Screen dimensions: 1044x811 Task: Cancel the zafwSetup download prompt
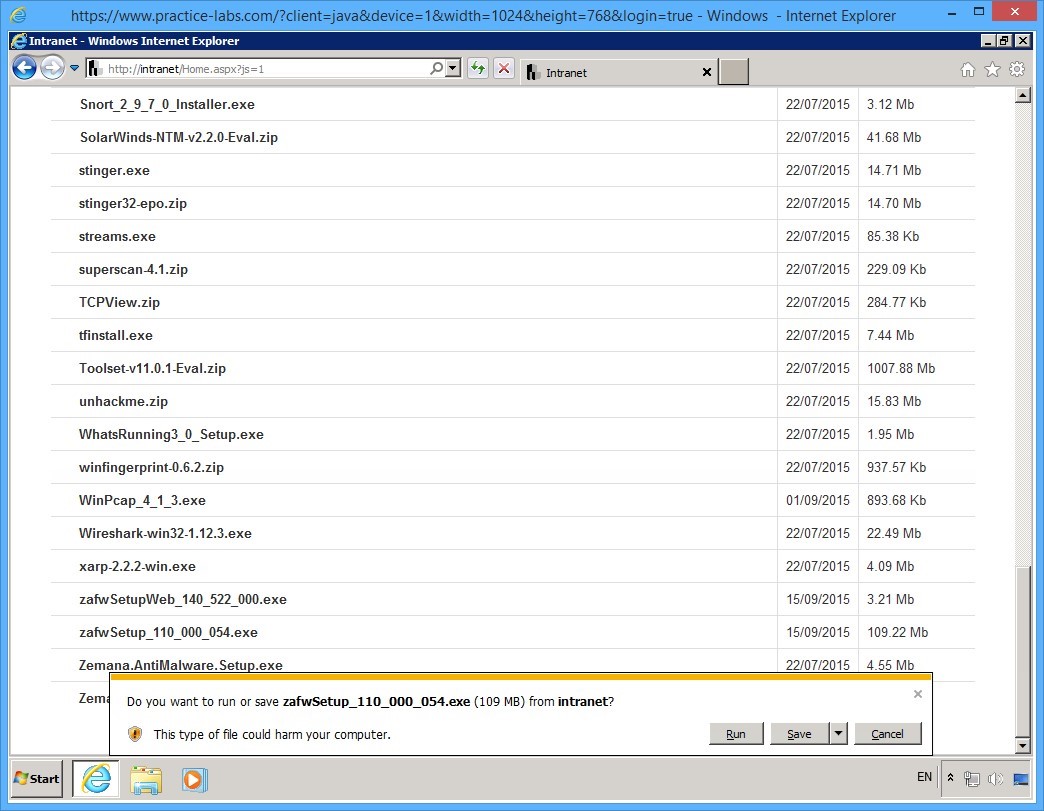tap(887, 734)
